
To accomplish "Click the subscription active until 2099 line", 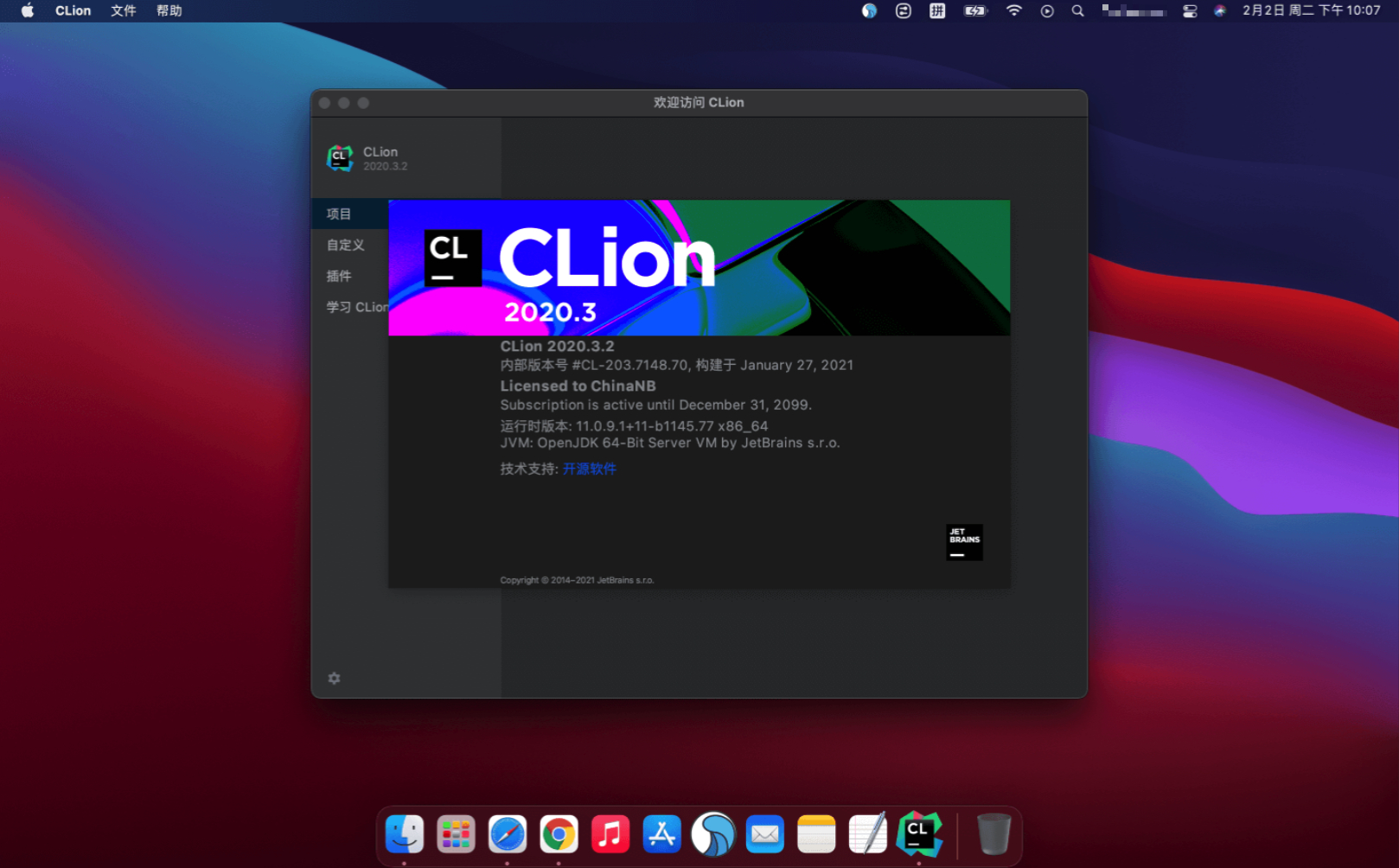I will 655,405.
